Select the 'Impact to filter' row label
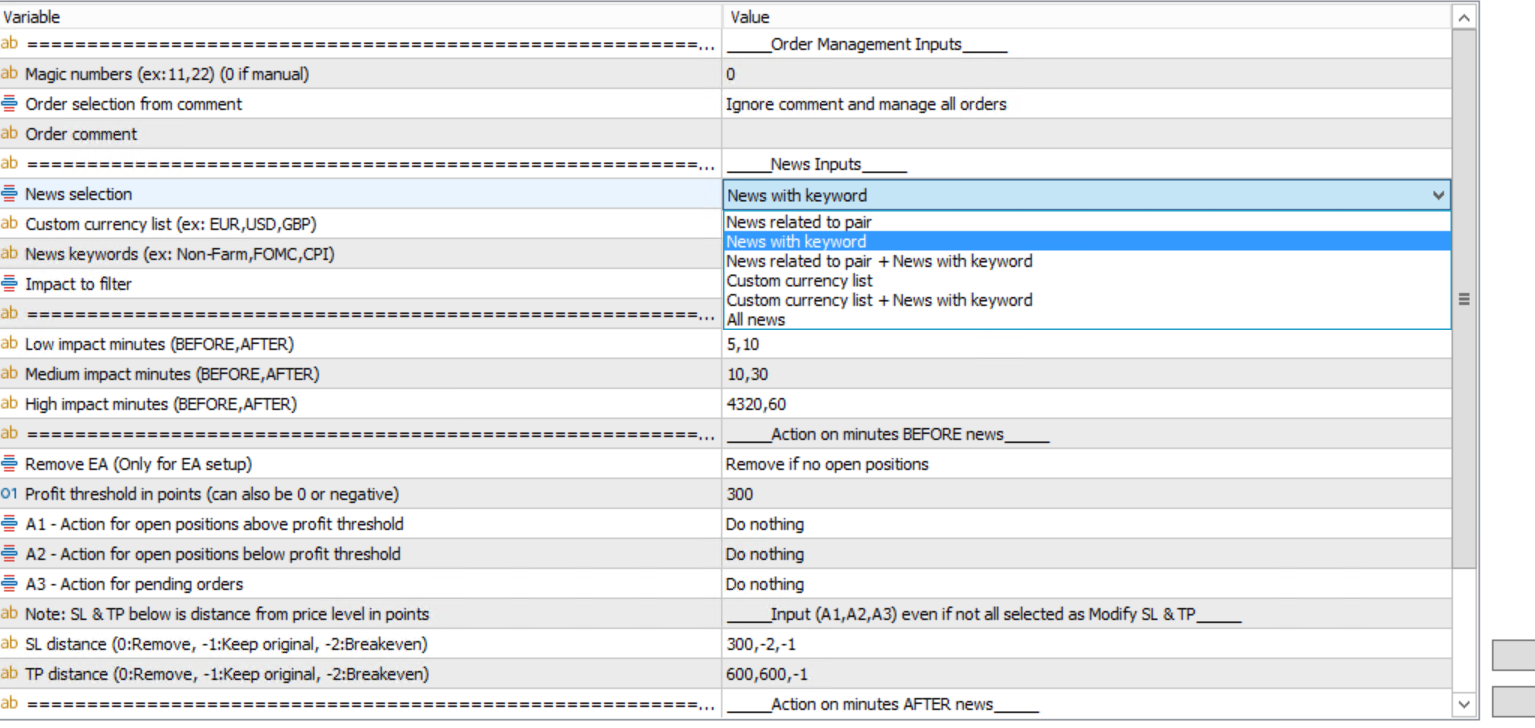The height and width of the screenshot is (728, 1535). pos(78,284)
